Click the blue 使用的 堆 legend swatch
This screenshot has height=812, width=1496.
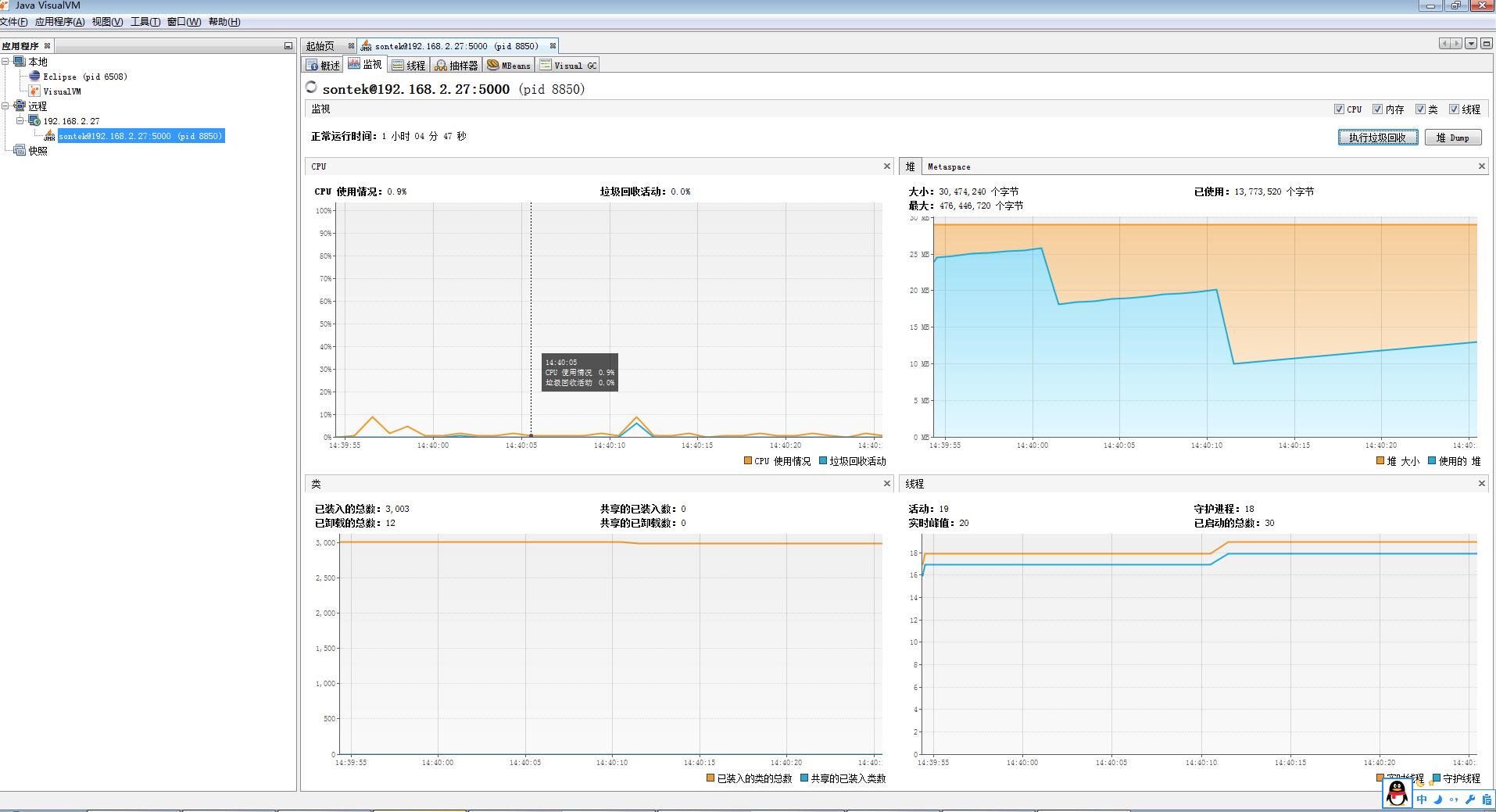coord(1432,461)
